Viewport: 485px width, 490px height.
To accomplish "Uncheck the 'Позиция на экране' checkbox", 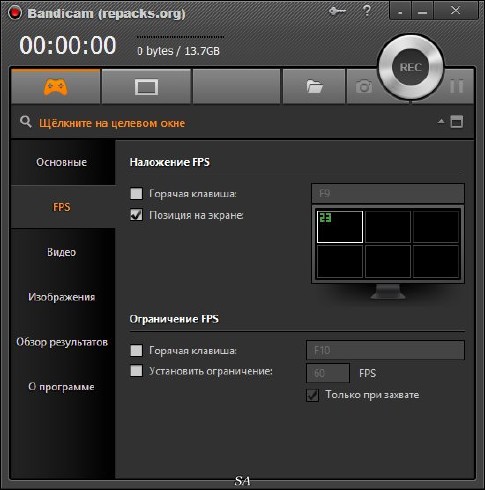I will pyautogui.click(x=136, y=215).
